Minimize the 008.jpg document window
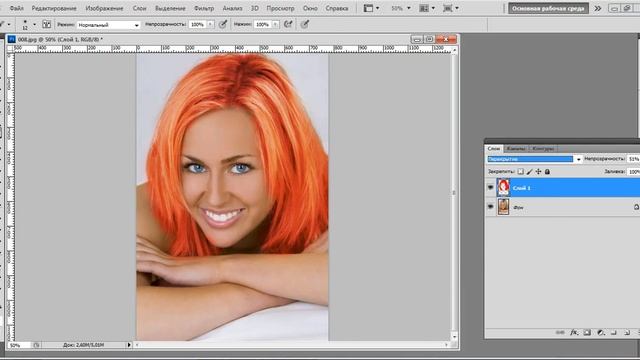 point(417,39)
